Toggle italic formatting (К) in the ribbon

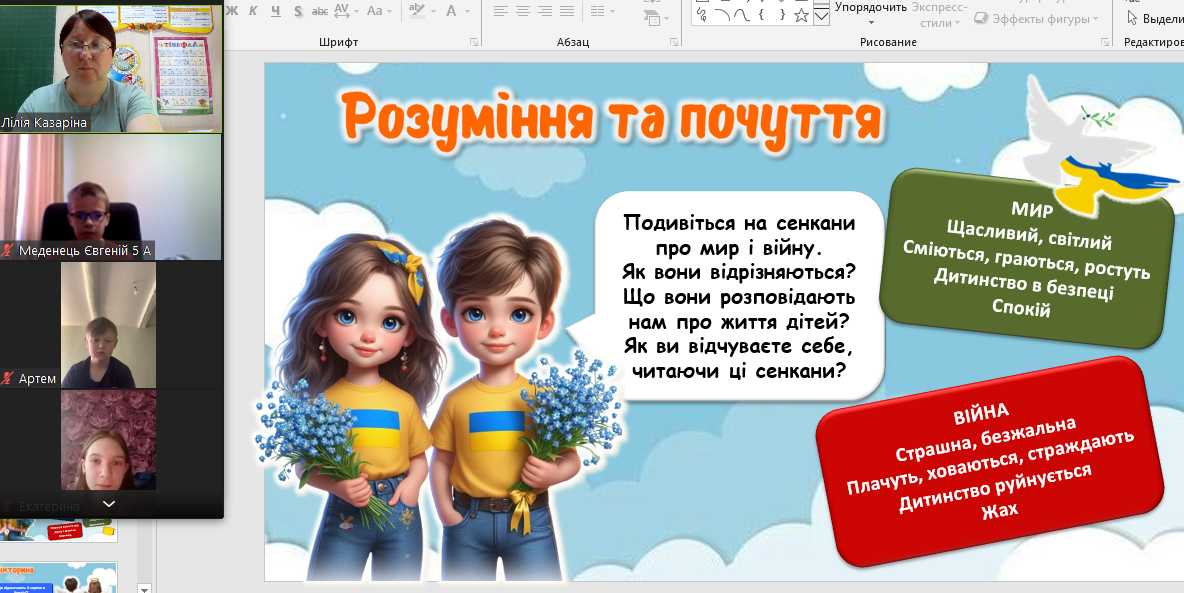[251, 11]
